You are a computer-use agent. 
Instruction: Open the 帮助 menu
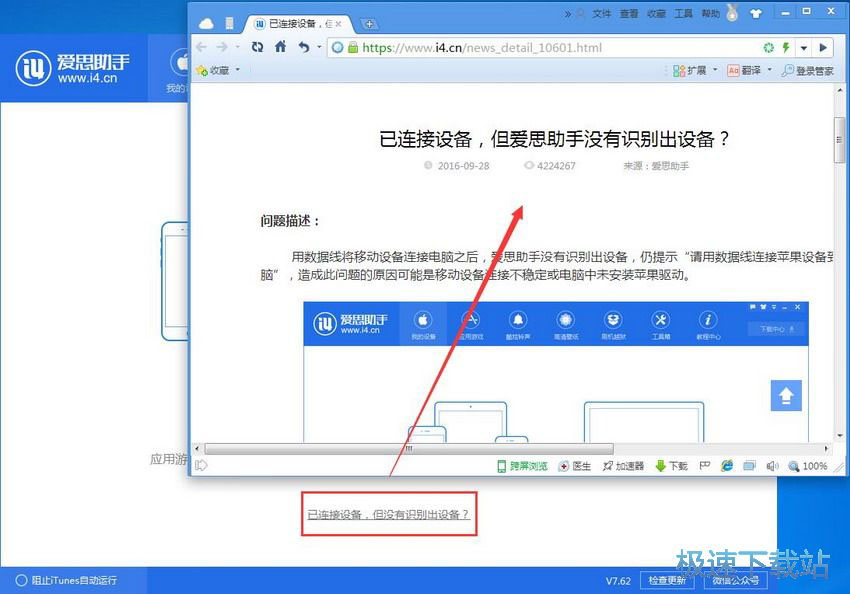point(710,14)
